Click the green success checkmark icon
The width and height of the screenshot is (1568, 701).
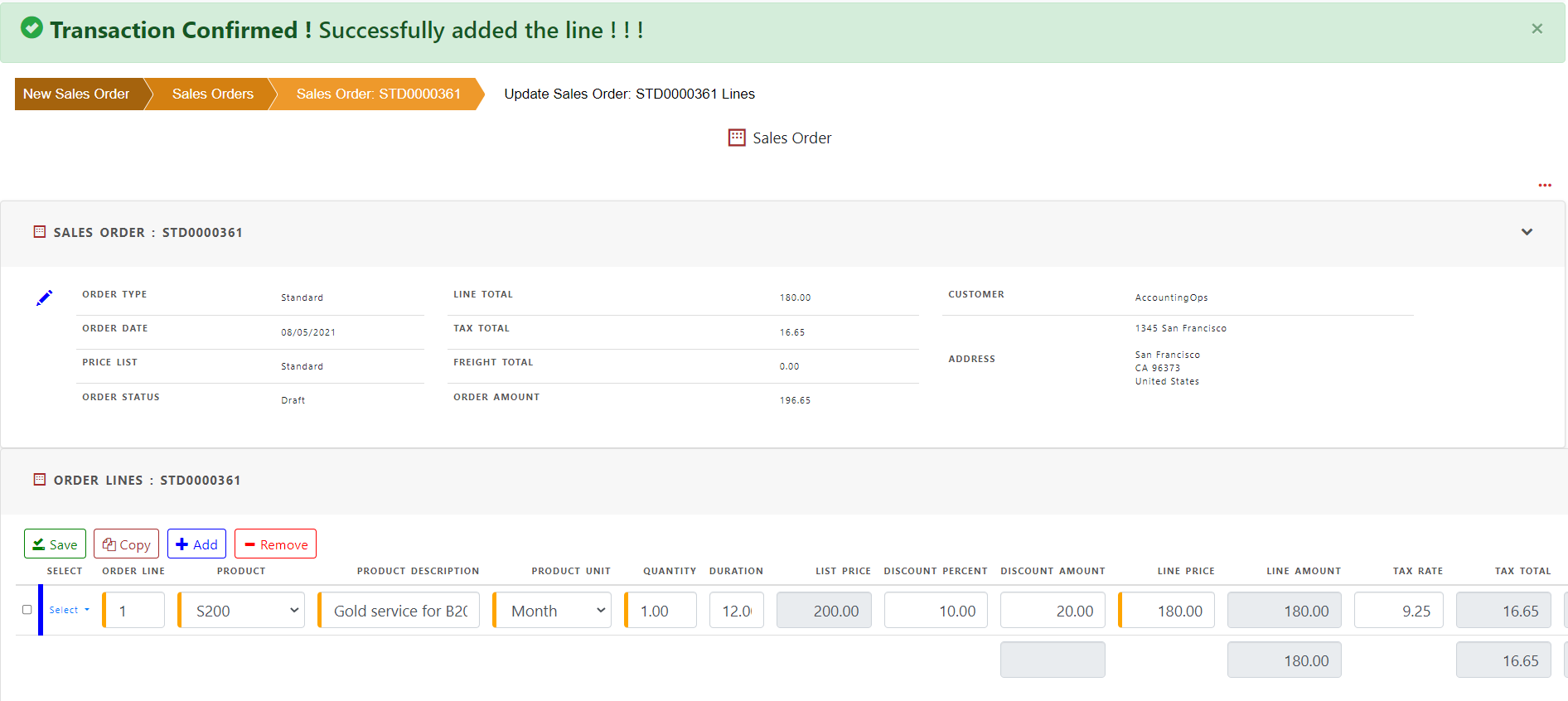(x=31, y=28)
